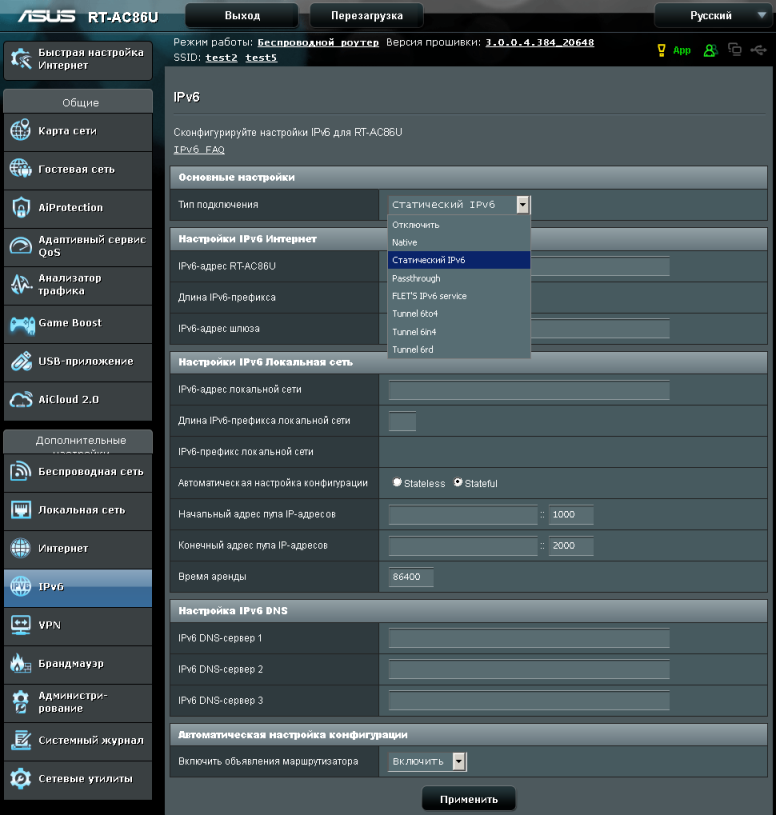
Task: Click pool end suffix field 2000
Action: [571, 546]
